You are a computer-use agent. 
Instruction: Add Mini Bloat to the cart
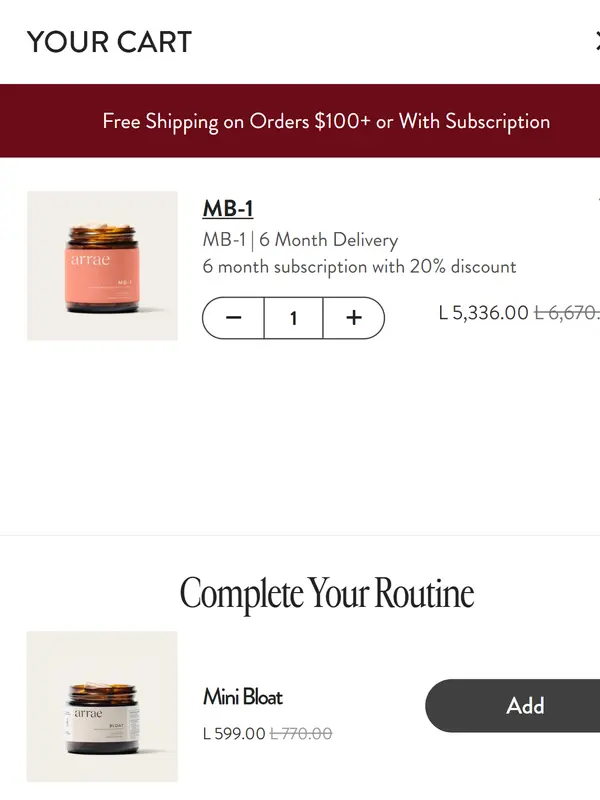(x=513, y=706)
